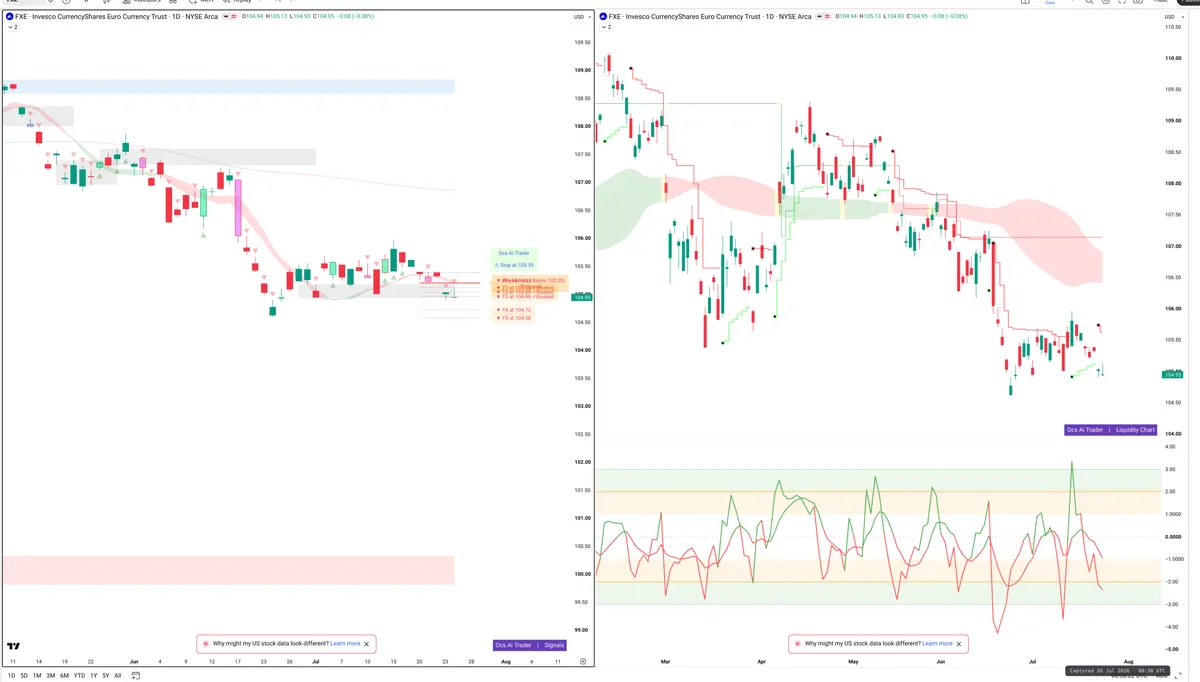Click the 'T5 at 104.08' target label
Image resolution: width=1200 pixels, height=682 pixels.
point(514,317)
